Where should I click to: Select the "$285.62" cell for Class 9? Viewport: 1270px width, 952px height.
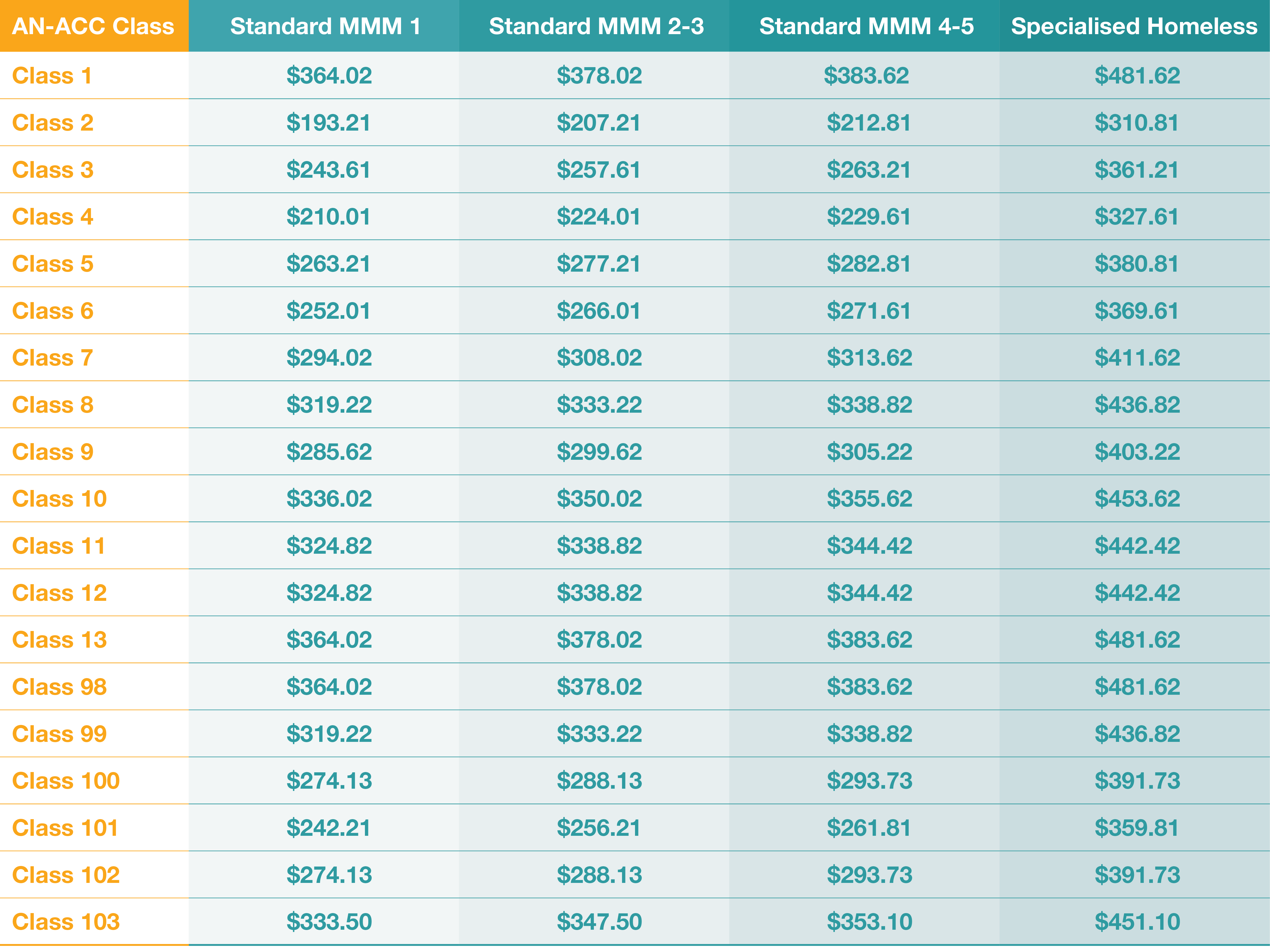329,452
